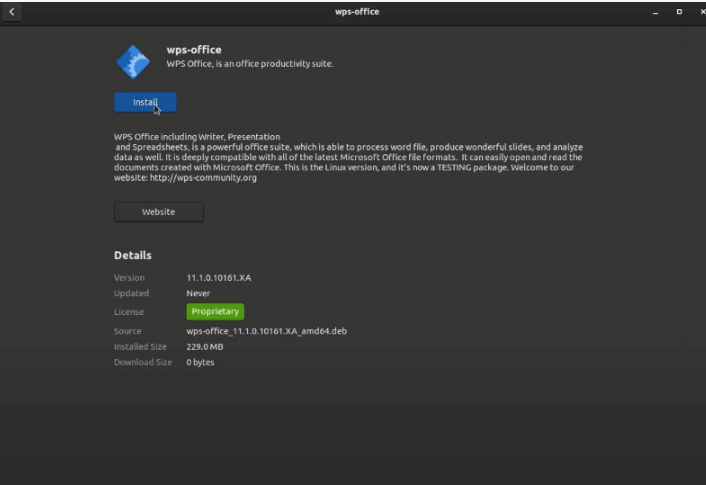Click the wps-office app name heading
706x485 pixels.
pyautogui.click(x=194, y=50)
